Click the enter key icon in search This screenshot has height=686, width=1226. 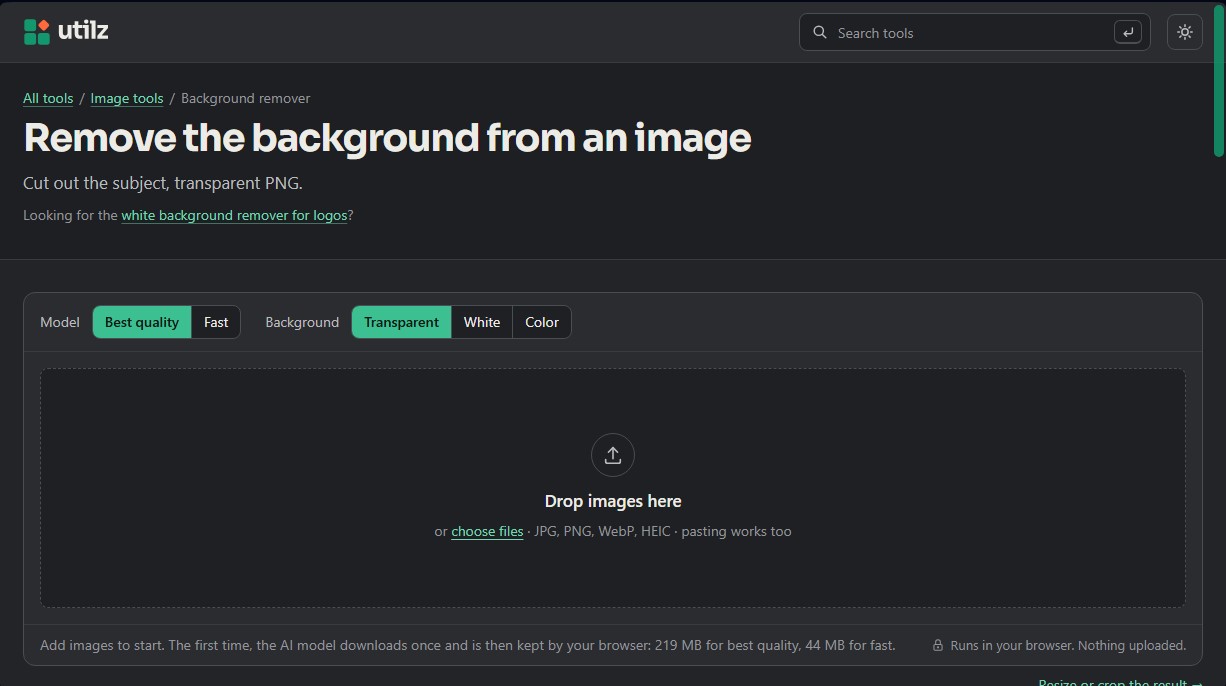click(1127, 32)
